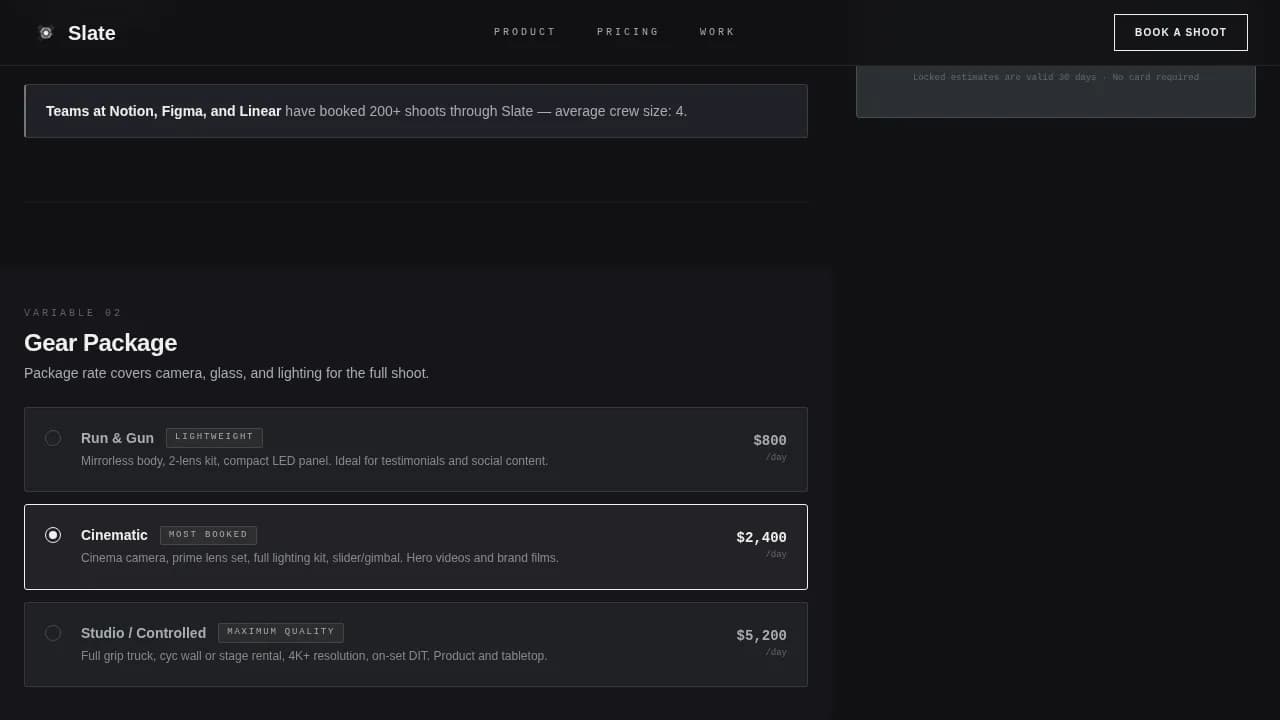Click the BOOK A SHOOT button

pyautogui.click(x=1180, y=32)
